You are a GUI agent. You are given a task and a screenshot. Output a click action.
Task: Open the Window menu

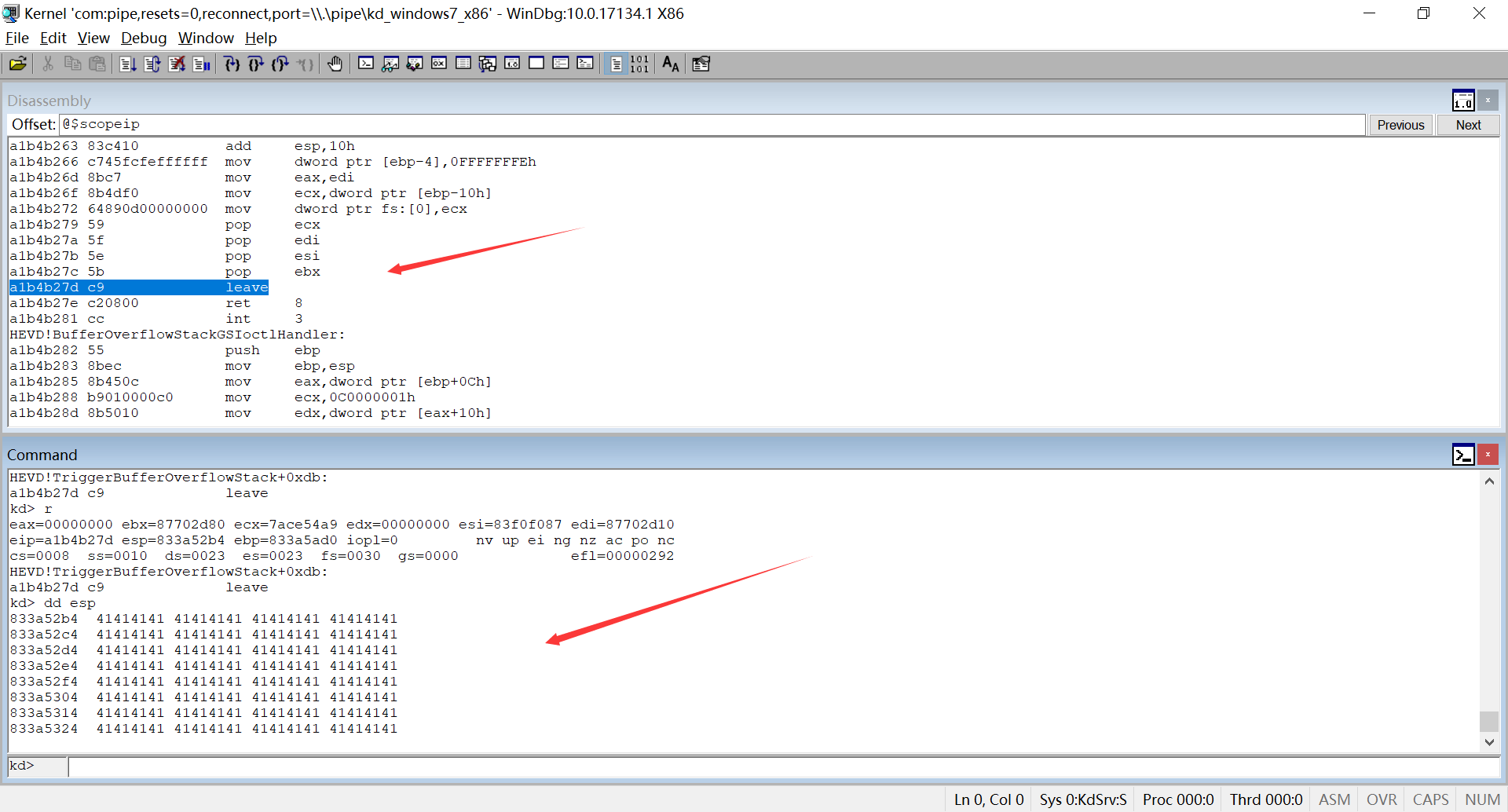pos(206,38)
